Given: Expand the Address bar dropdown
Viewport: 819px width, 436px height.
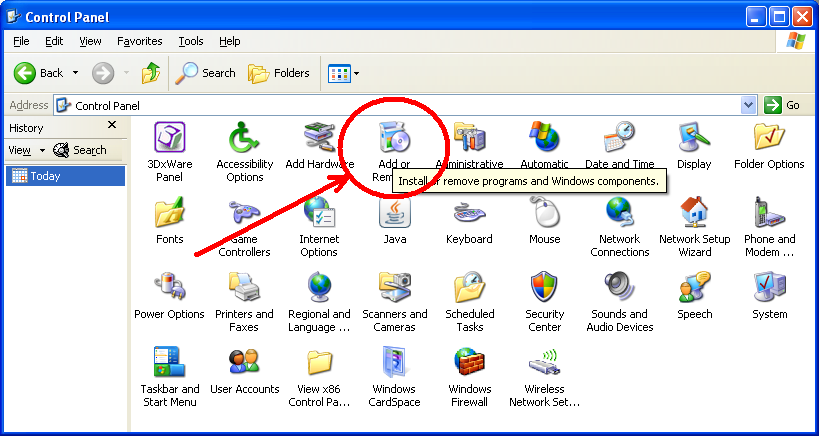Looking at the screenshot, I should coord(748,105).
